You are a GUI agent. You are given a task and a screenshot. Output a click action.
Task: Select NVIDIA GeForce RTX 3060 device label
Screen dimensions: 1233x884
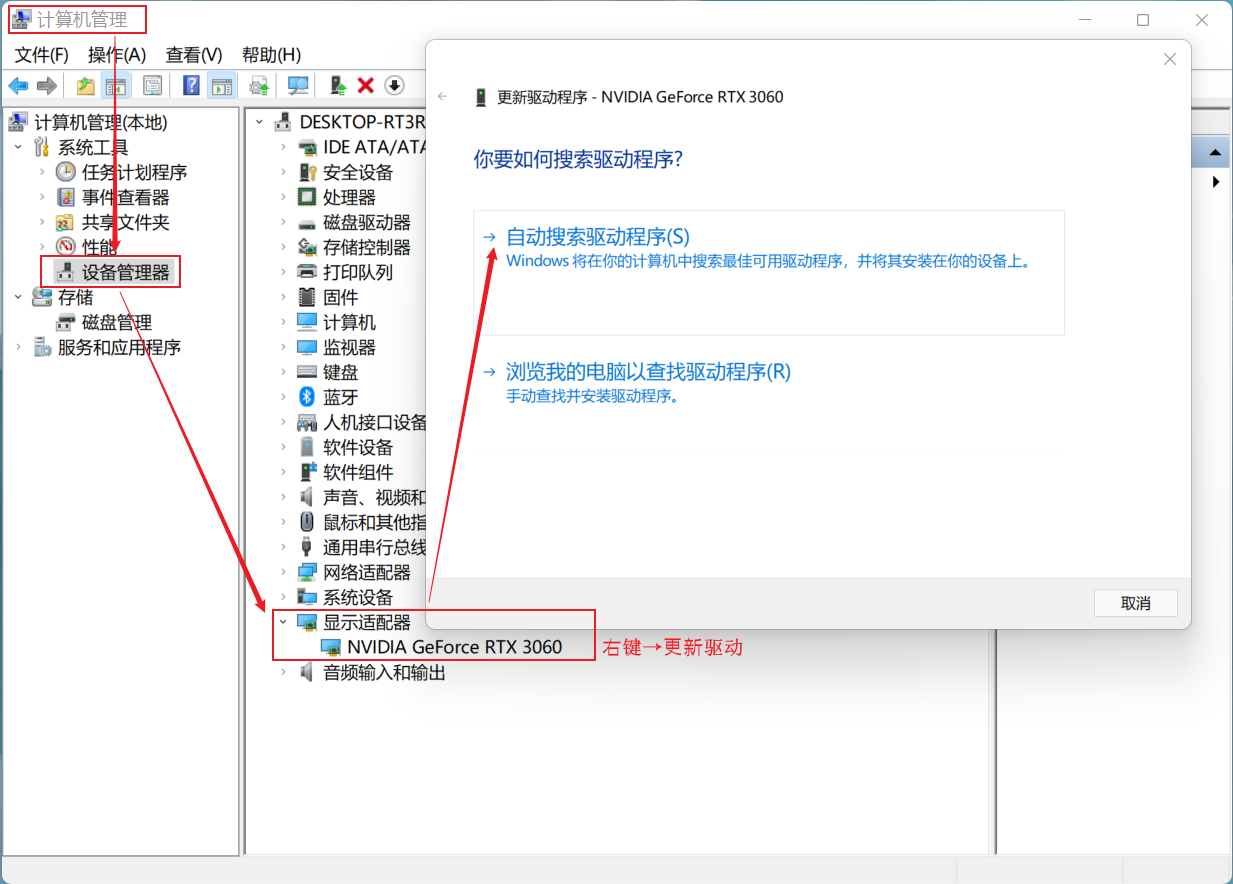[454, 647]
